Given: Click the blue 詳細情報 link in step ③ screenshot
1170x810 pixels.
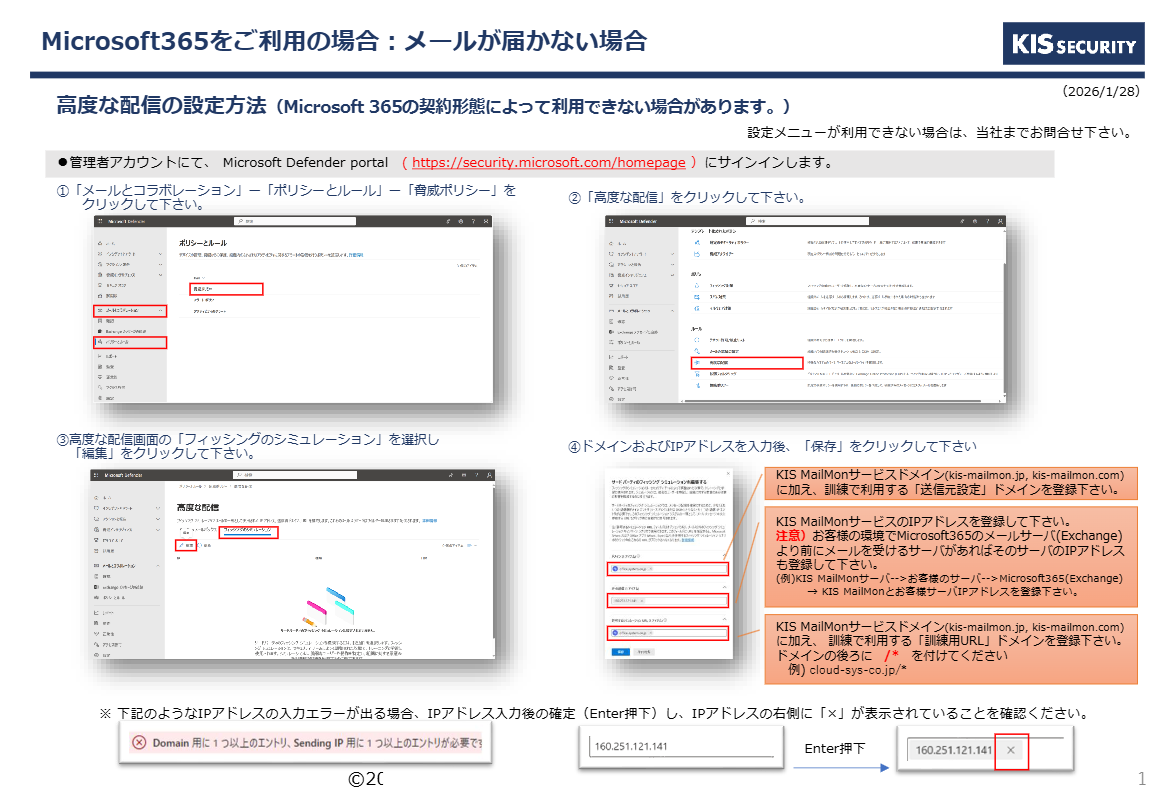Looking at the screenshot, I should pos(430,521).
